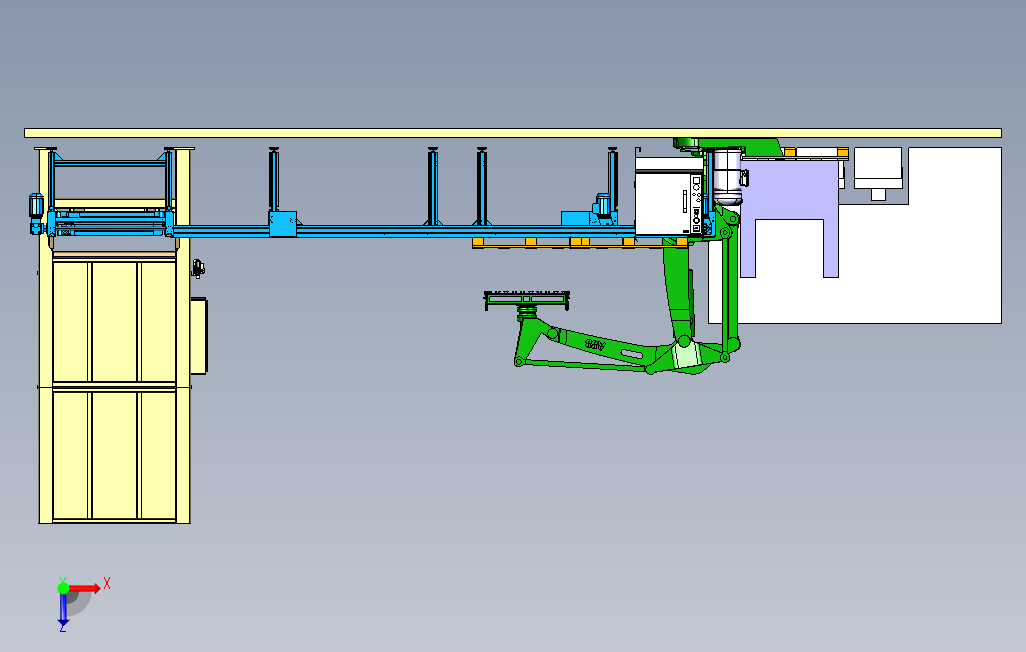
Task: Select the upper door panels of the yellow cabinet
Action: tap(115, 321)
